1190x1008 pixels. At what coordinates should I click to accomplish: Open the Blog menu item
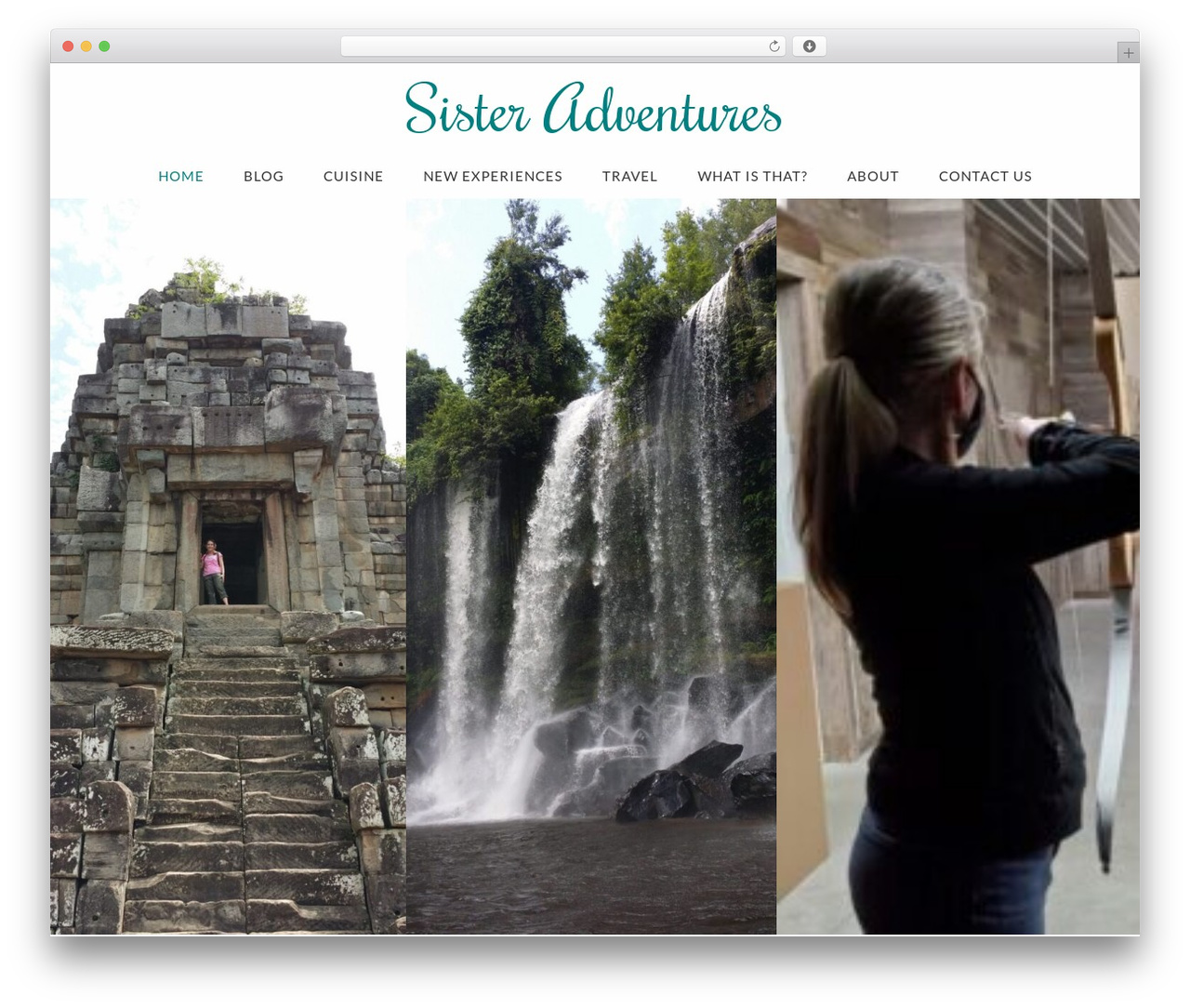(x=263, y=176)
